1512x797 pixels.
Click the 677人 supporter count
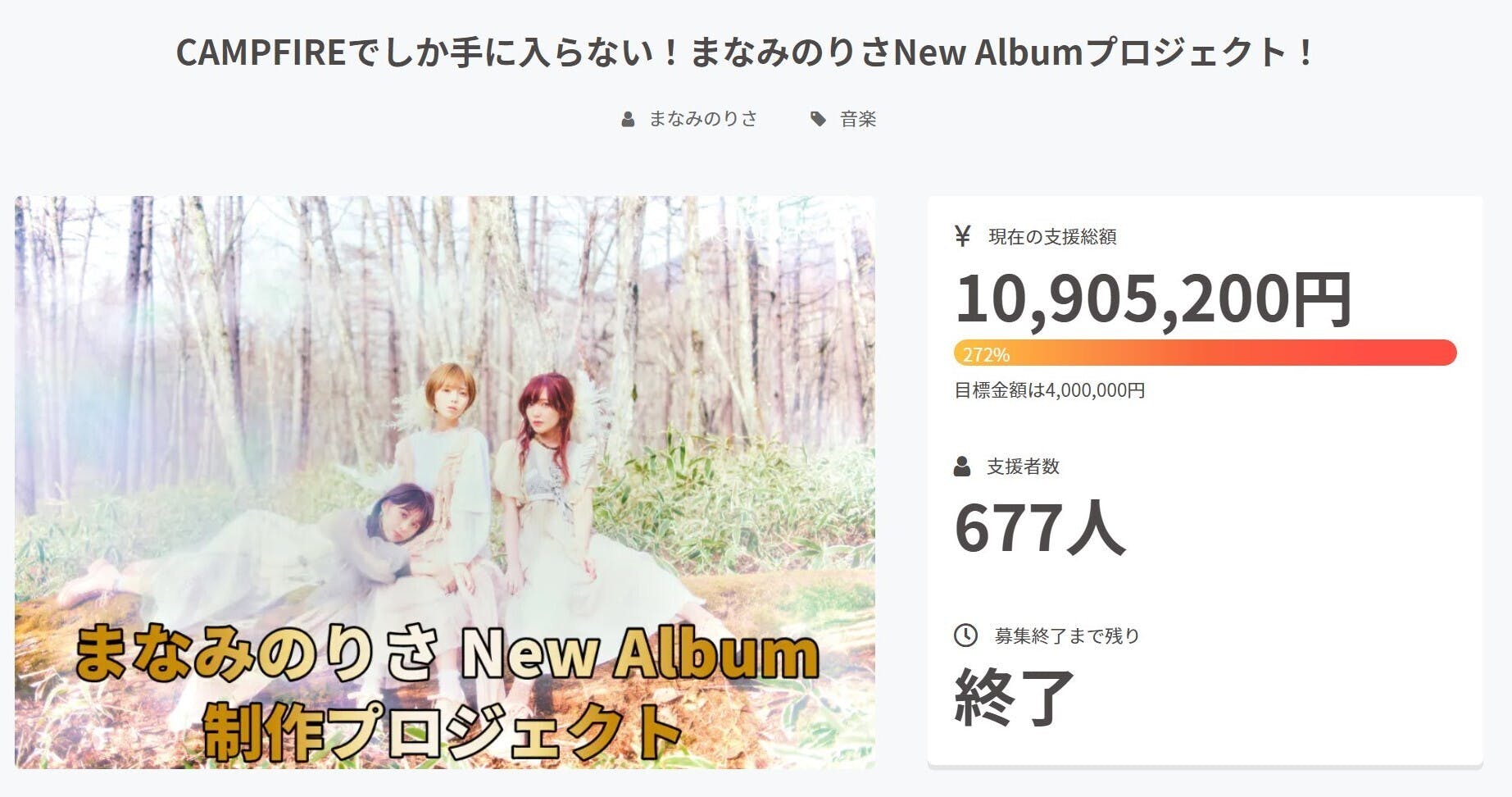point(1039,527)
